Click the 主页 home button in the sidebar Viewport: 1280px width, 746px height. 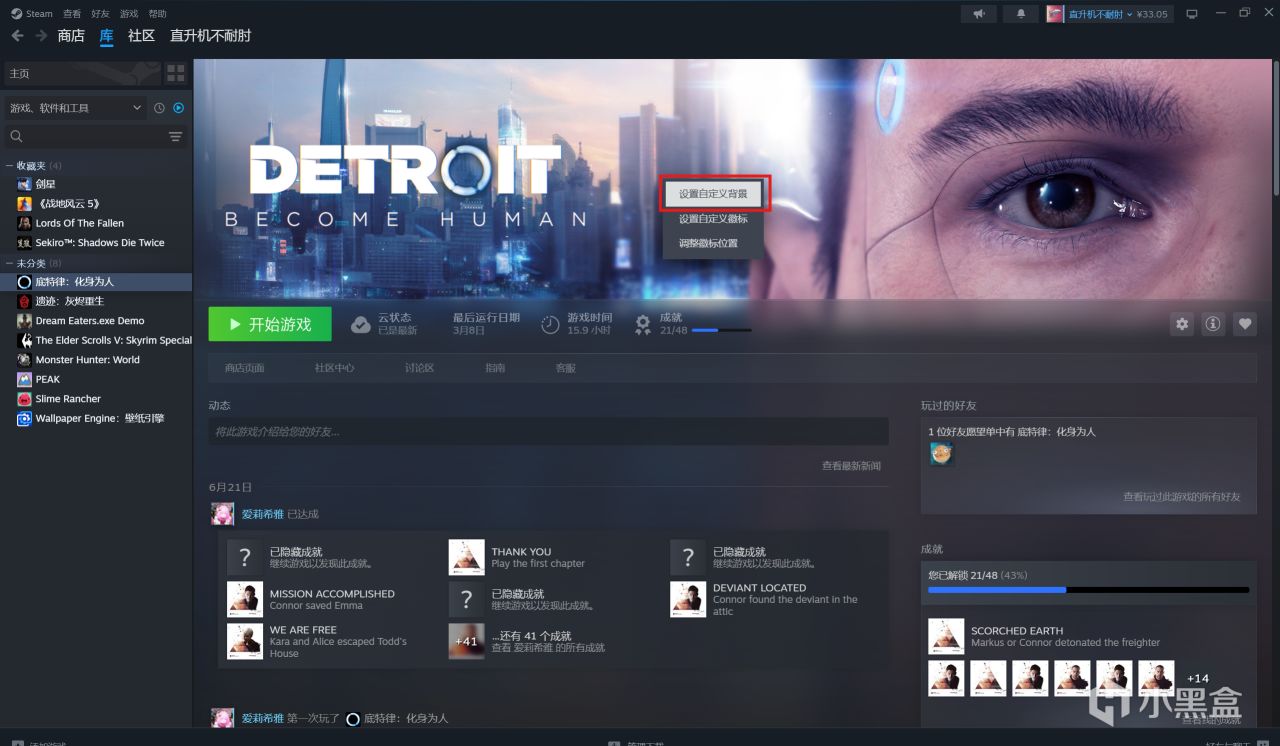point(82,73)
